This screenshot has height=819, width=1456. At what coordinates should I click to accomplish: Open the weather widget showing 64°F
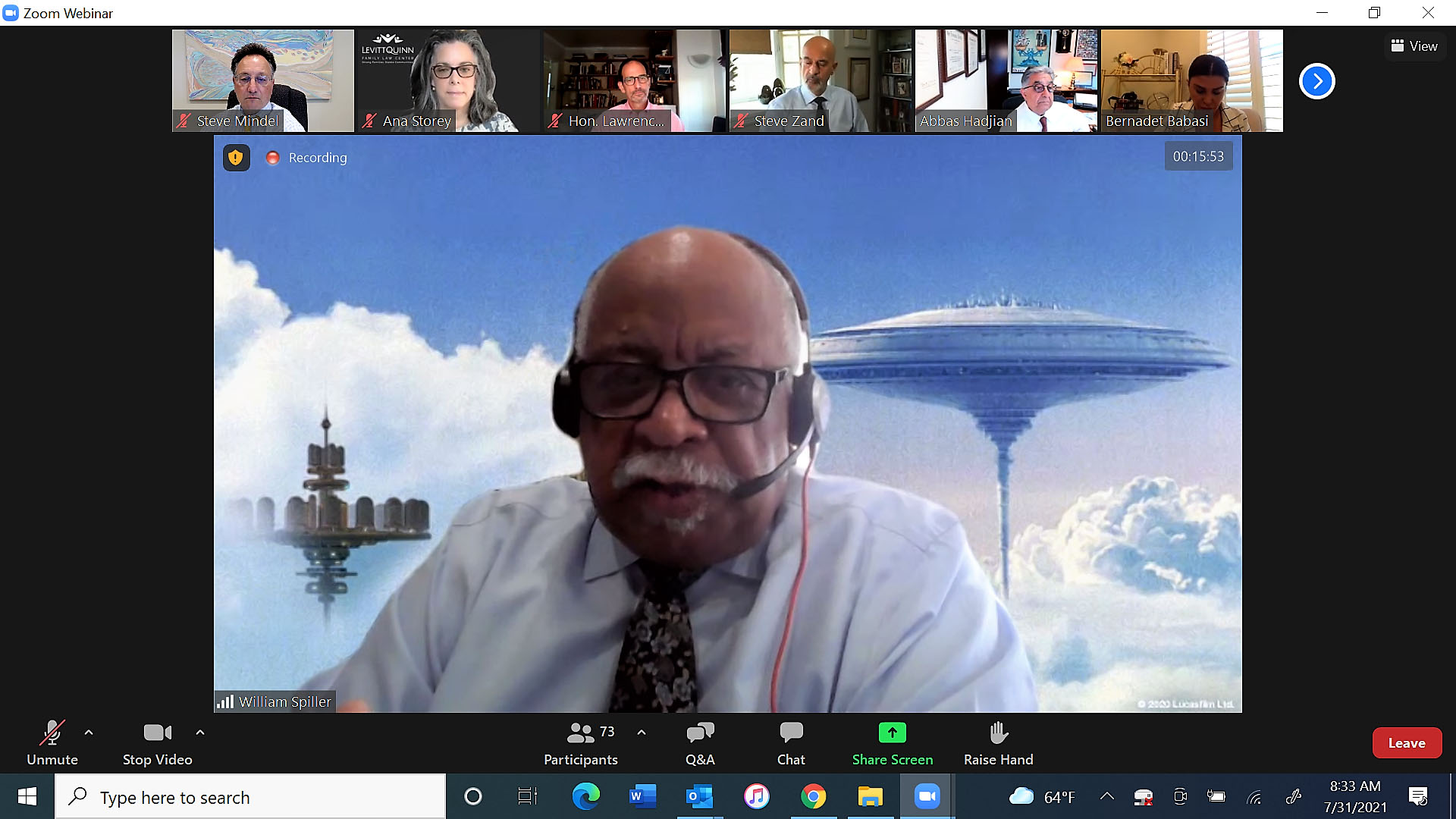1042,797
